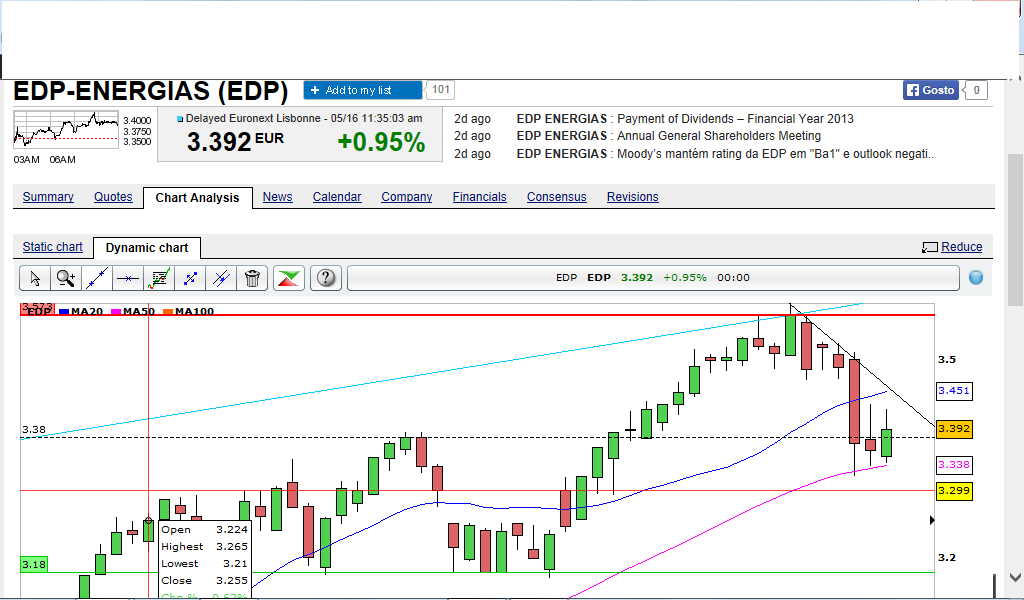
Task: Open Payment of Dividends news headline
Action: (735, 119)
